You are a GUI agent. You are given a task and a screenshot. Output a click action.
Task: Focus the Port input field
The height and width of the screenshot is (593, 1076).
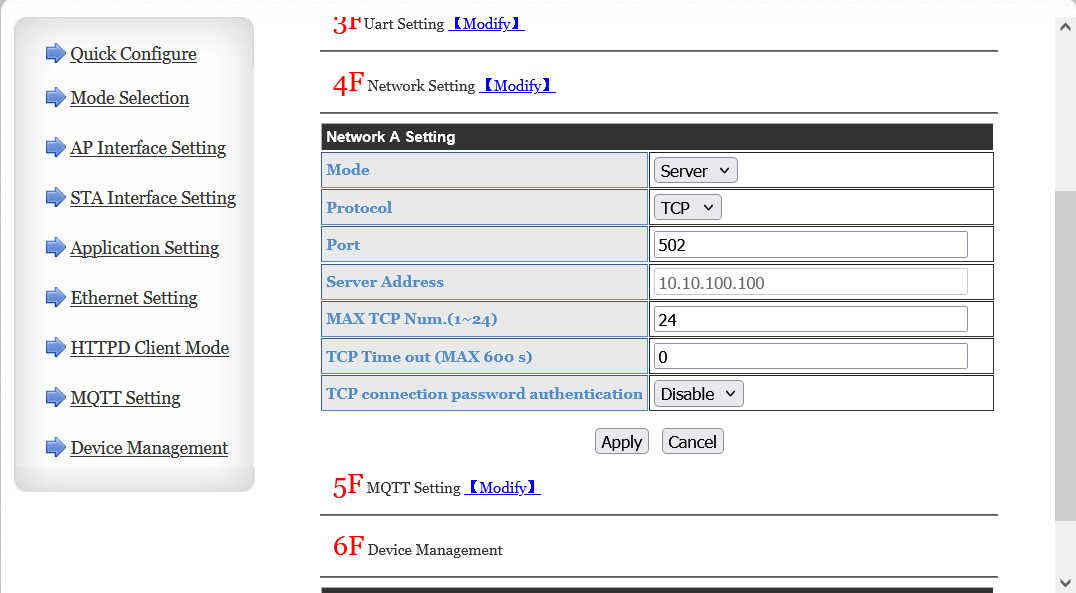point(810,245)
